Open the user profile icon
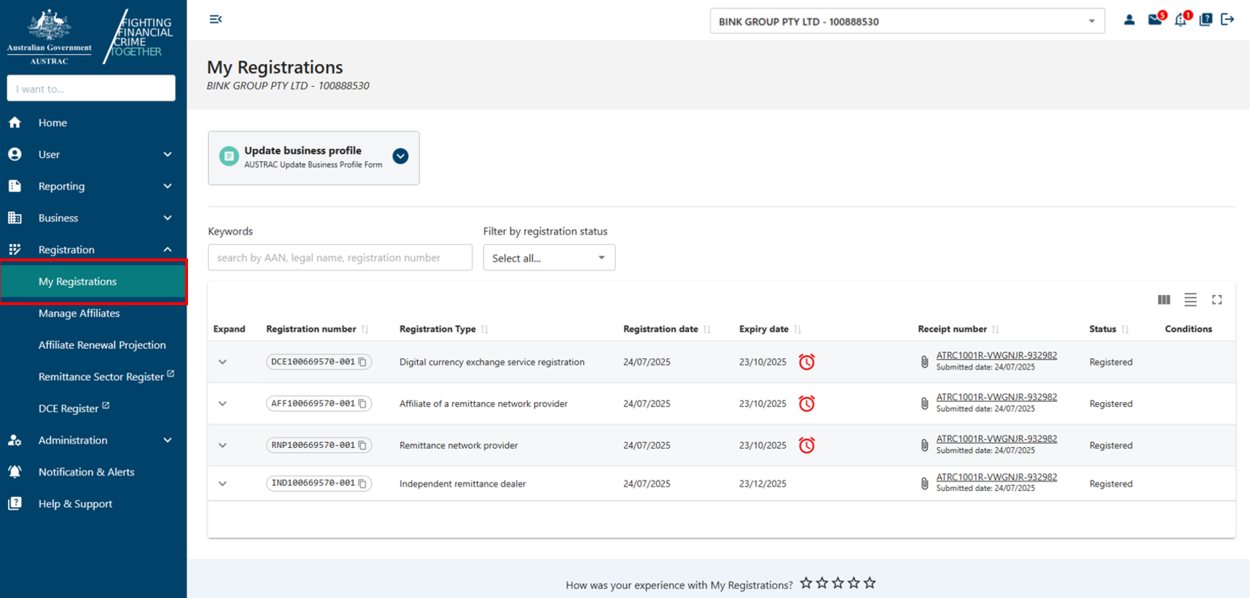This screenshot has width=1250, height=598. coord(1130,19)
